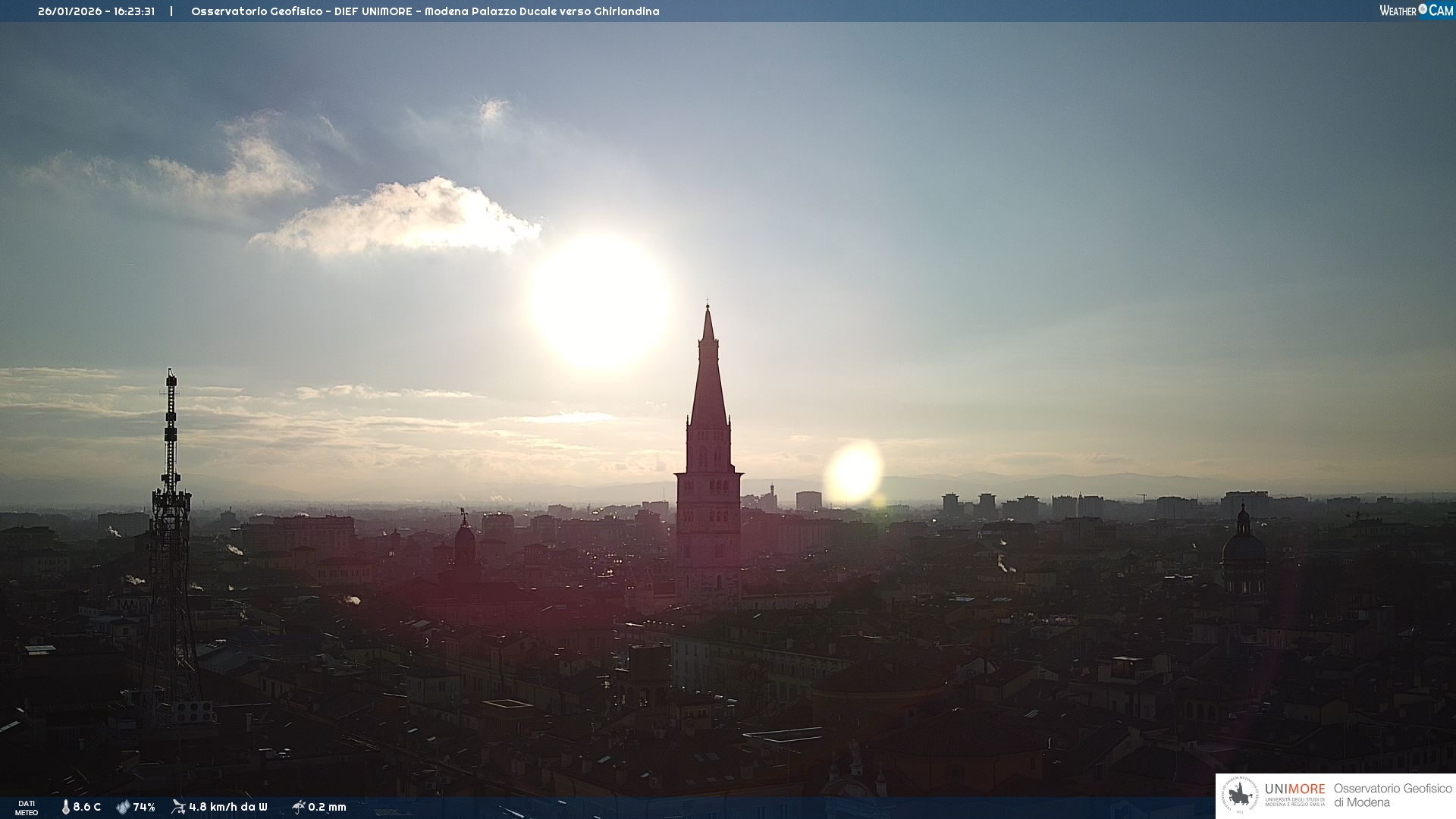Click the DATI METEO label
Viewport: 1456px width, 819px height.
pos(27,808)
